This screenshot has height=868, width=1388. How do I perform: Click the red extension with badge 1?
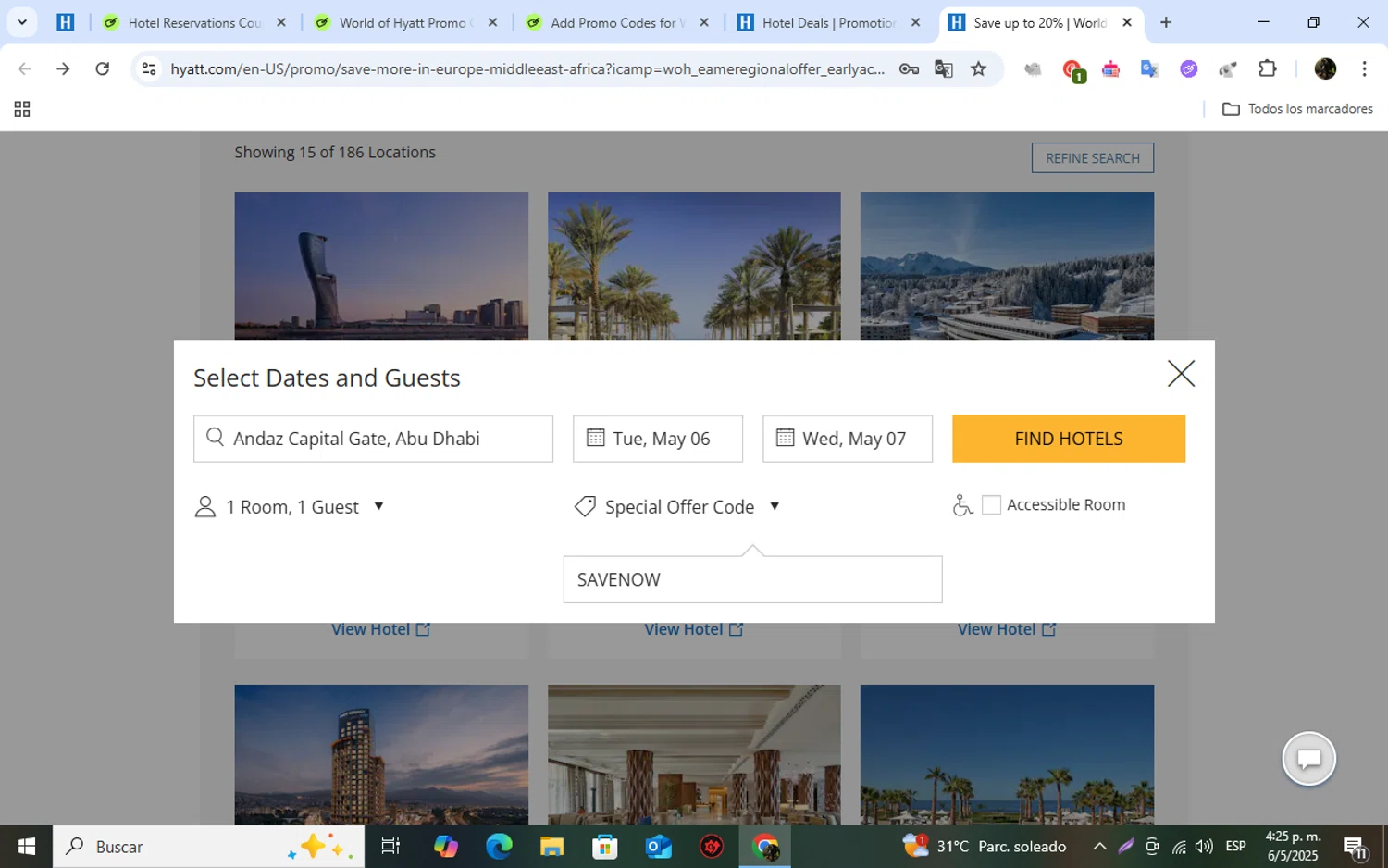[x=1072, y=69]
